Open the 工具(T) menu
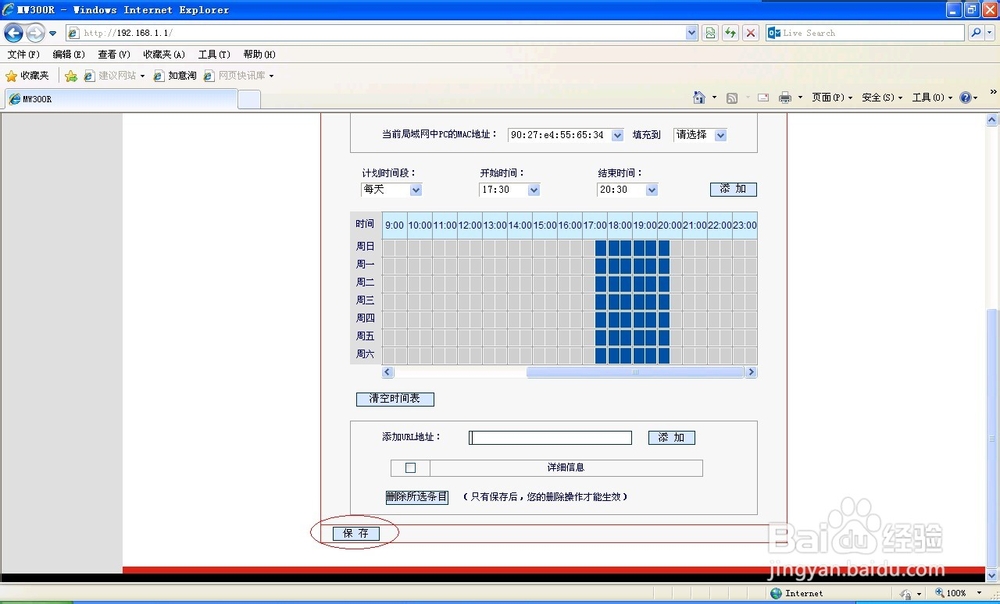The height and width of the screenshot is (604, 1000). click(x=212, y=54)
